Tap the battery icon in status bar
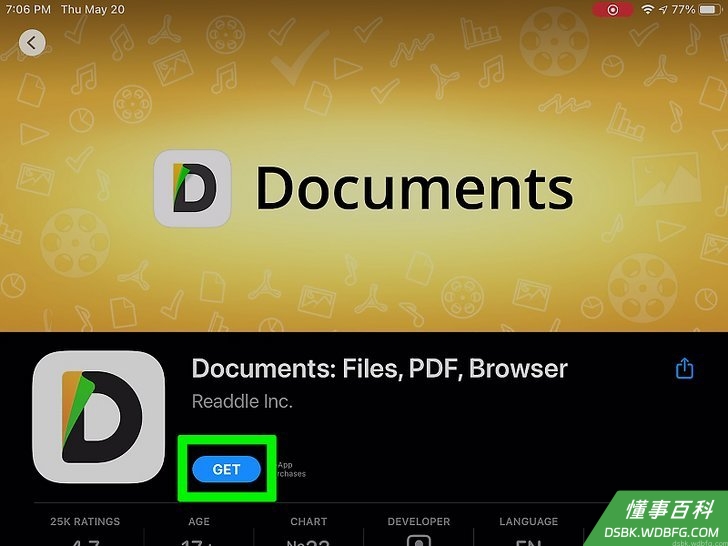The image size is (728, 546). [710, 9]
